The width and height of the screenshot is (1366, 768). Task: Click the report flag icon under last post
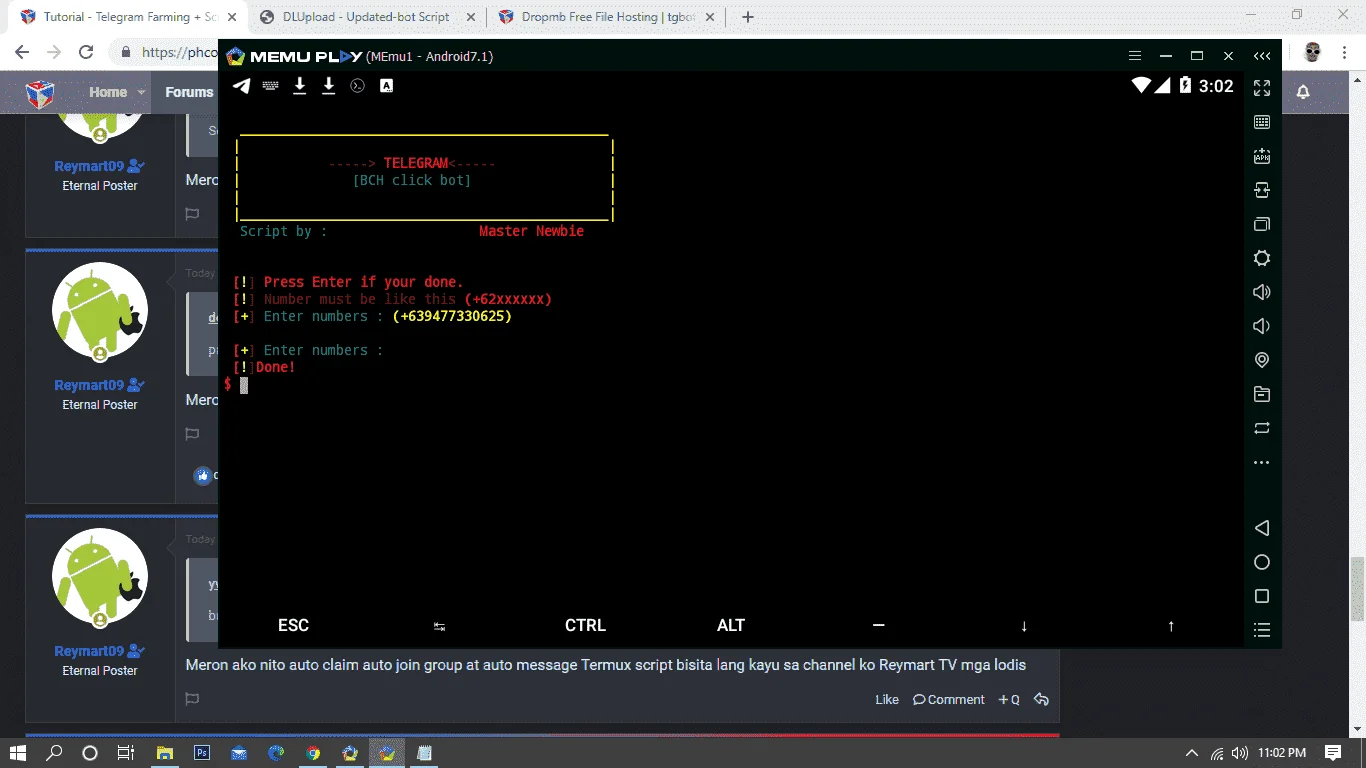[x=192, y=699]
